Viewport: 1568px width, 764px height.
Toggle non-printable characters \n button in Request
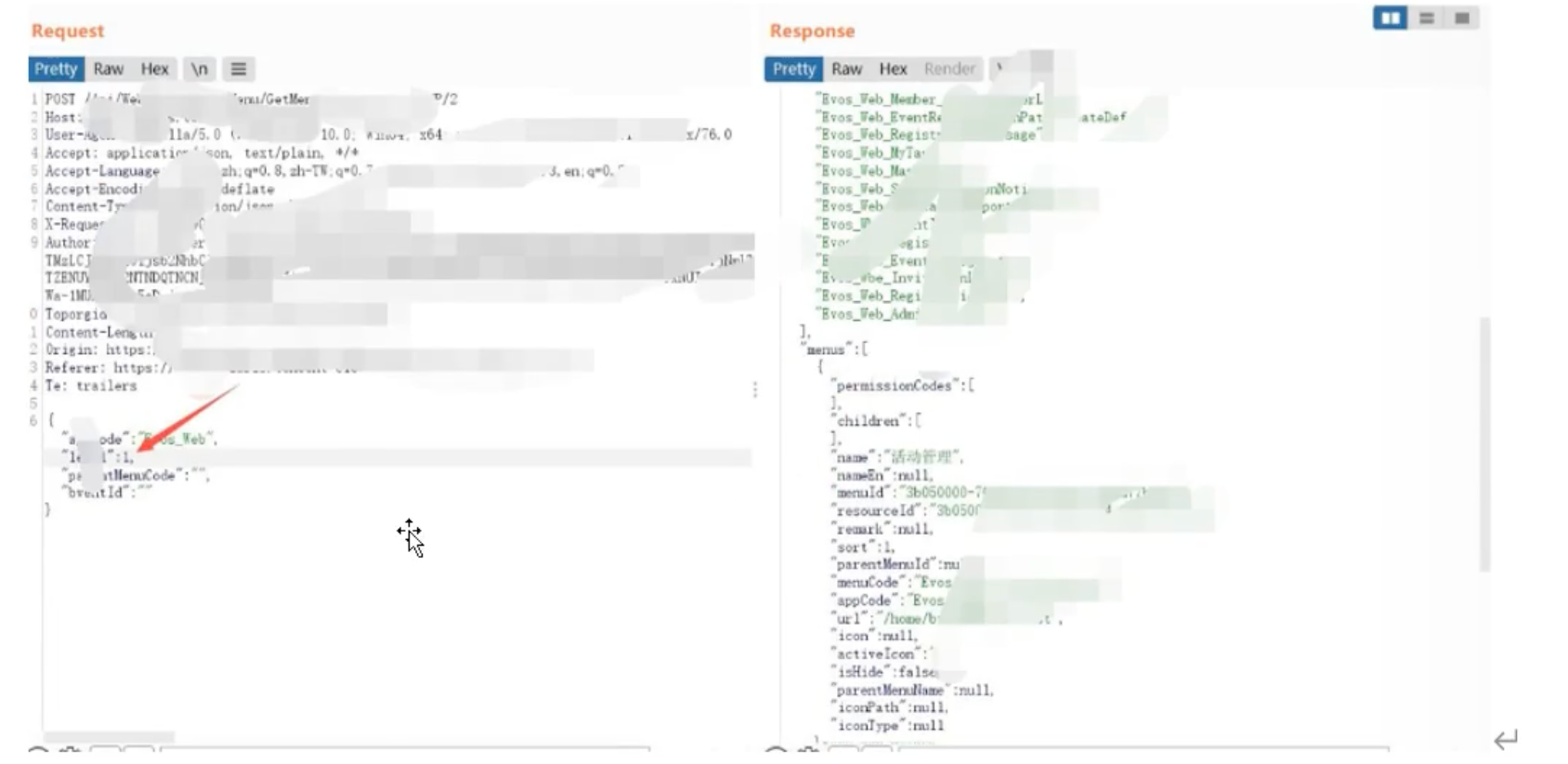199,70
